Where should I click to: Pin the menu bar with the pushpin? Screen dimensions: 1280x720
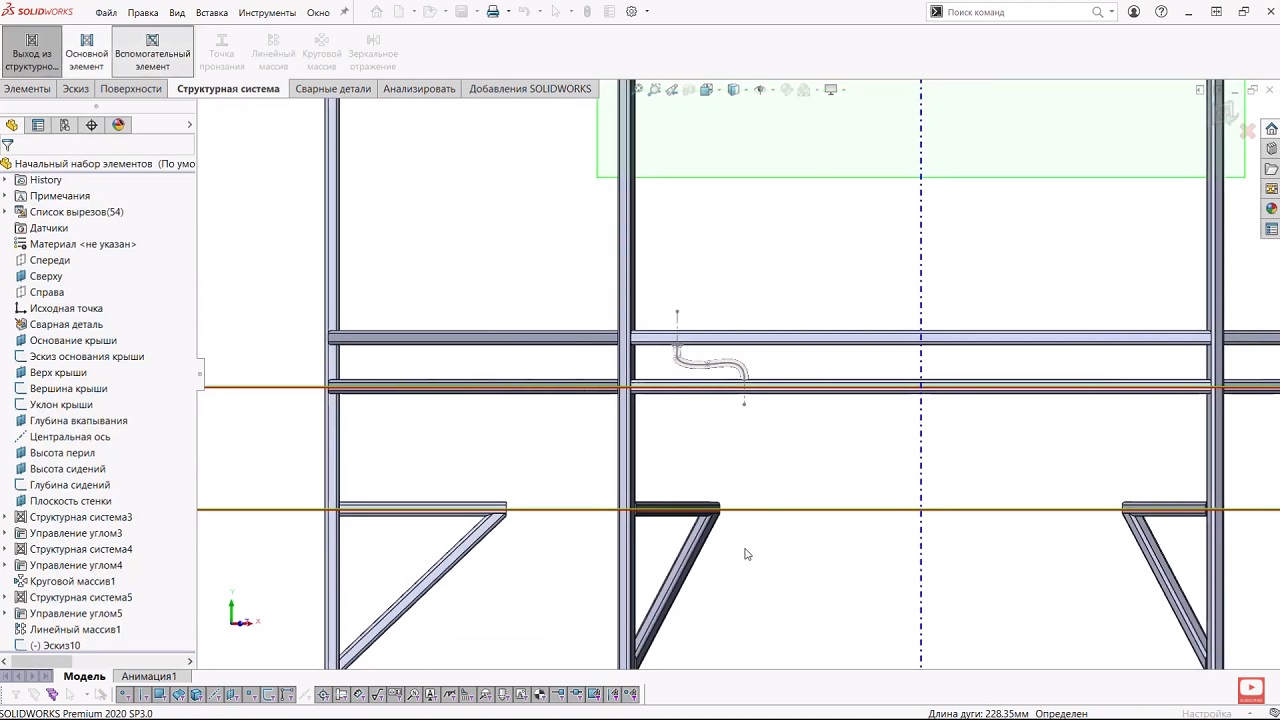[x=345, y=12]
